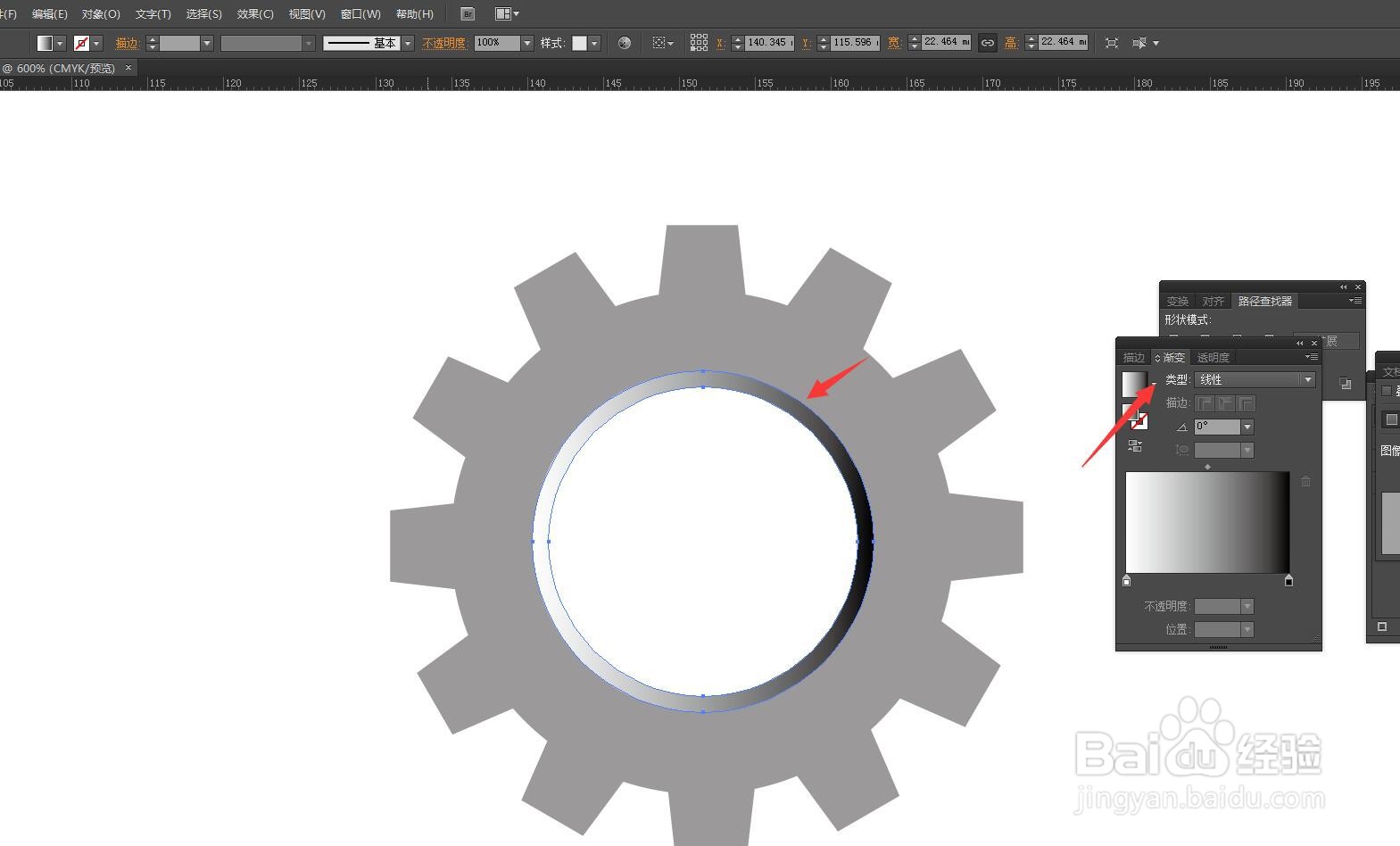Click the X value field 140.345
Viewport: 1400px width, 846px height.
[x=769, y=43]
